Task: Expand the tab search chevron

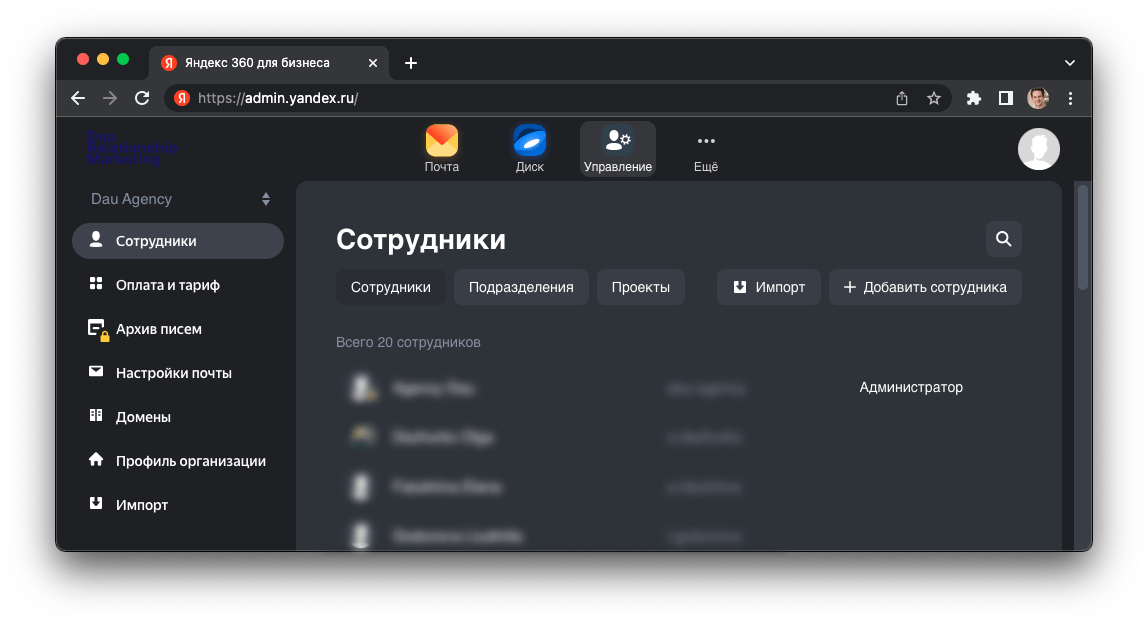Action: tap(1070, 63)
